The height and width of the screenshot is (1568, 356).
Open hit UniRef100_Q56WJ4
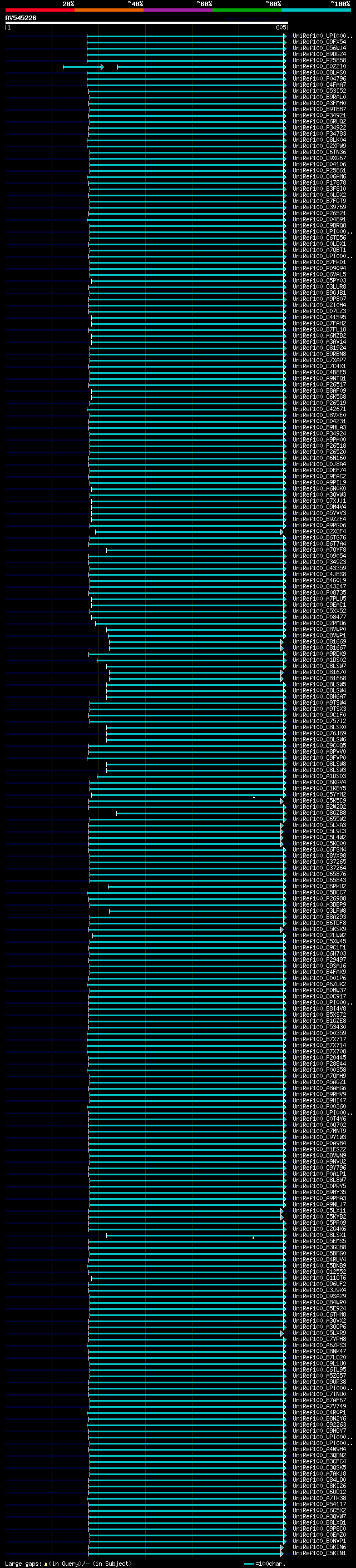click(x=319, y=48)
